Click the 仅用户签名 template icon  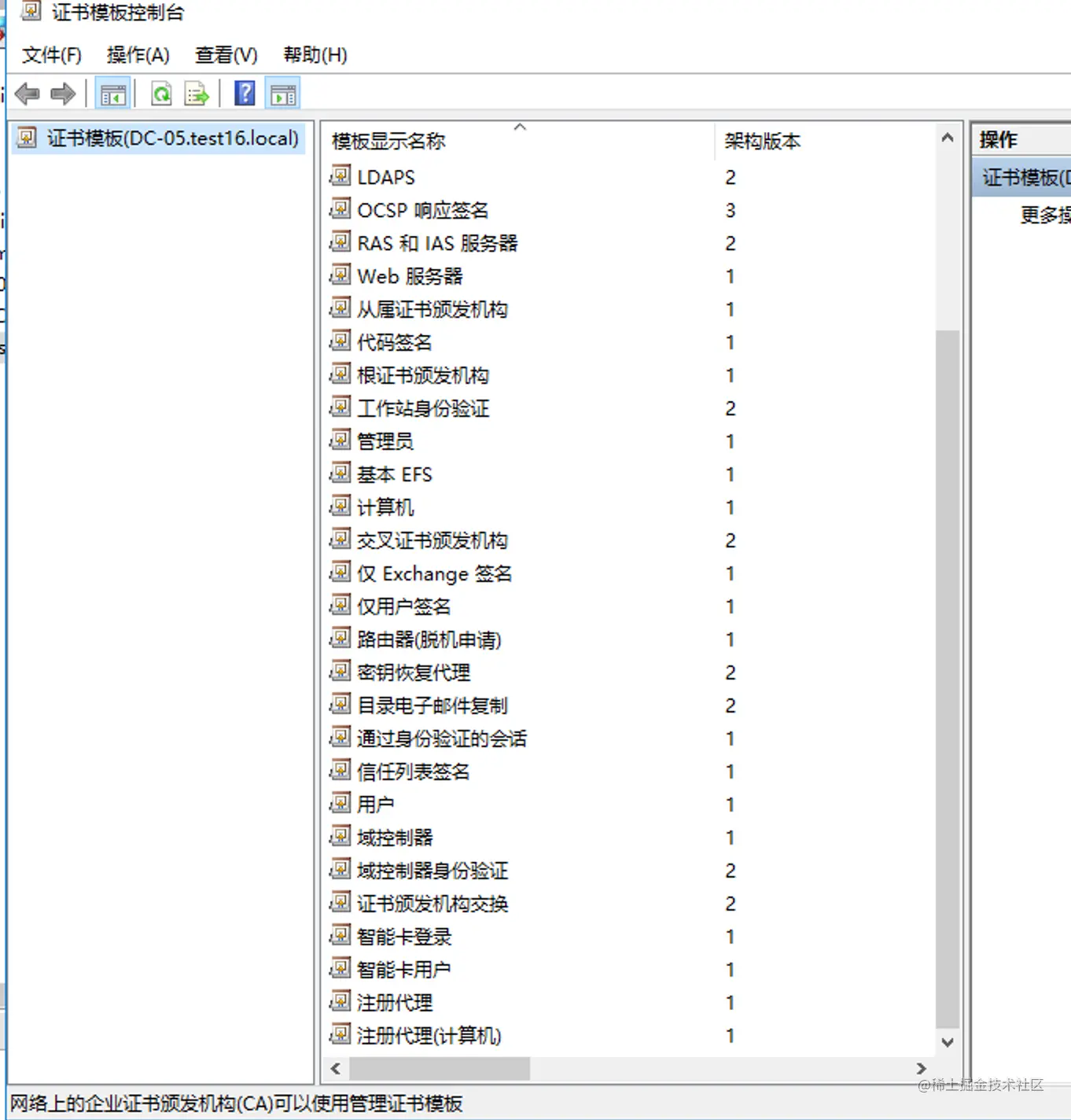point(340,605)
